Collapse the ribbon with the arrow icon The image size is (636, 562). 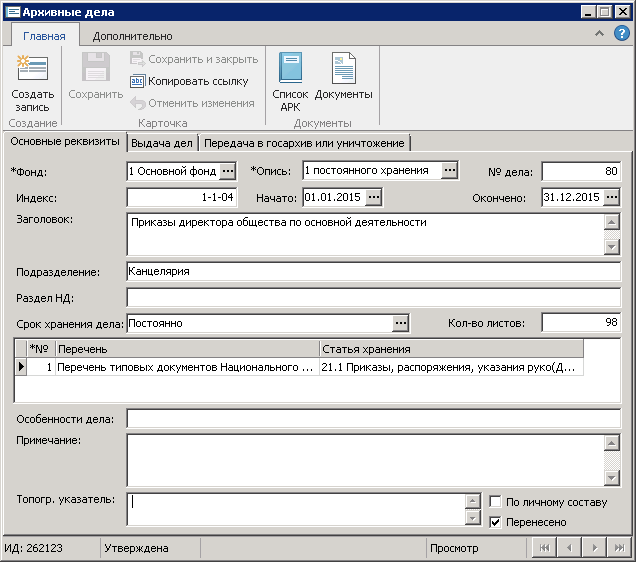point(599,34)
